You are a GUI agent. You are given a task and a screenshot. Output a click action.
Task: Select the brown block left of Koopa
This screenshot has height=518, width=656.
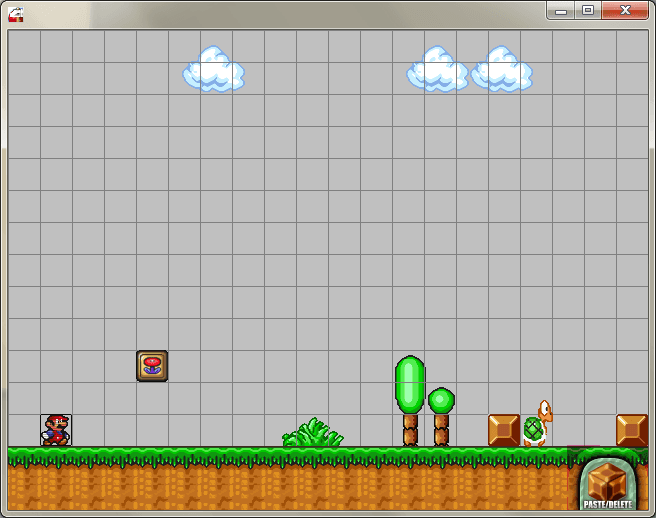click(504, 430)
